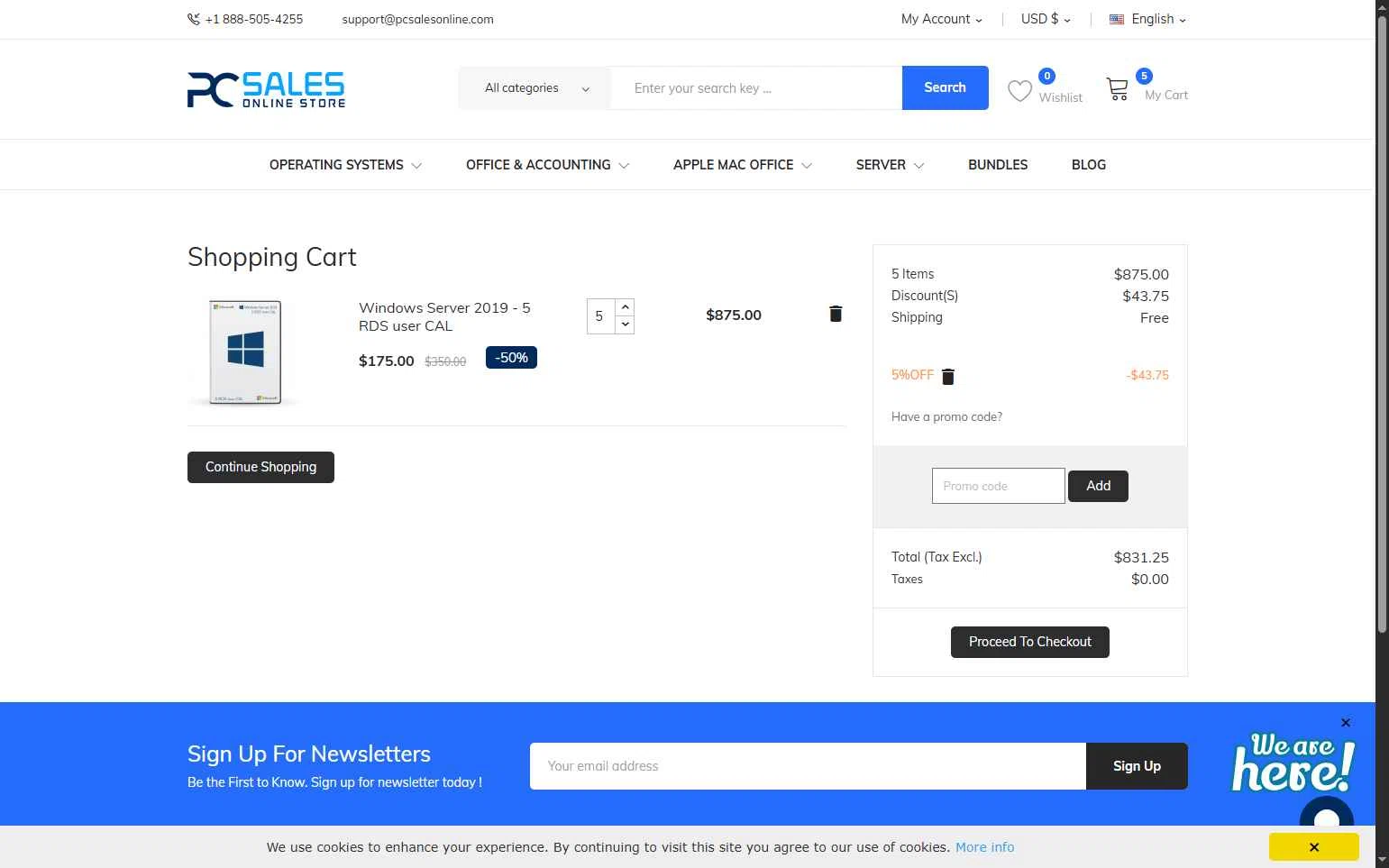Click the '5 Items' summary label
Viewport: 1389px width, 868px height.
912,274
